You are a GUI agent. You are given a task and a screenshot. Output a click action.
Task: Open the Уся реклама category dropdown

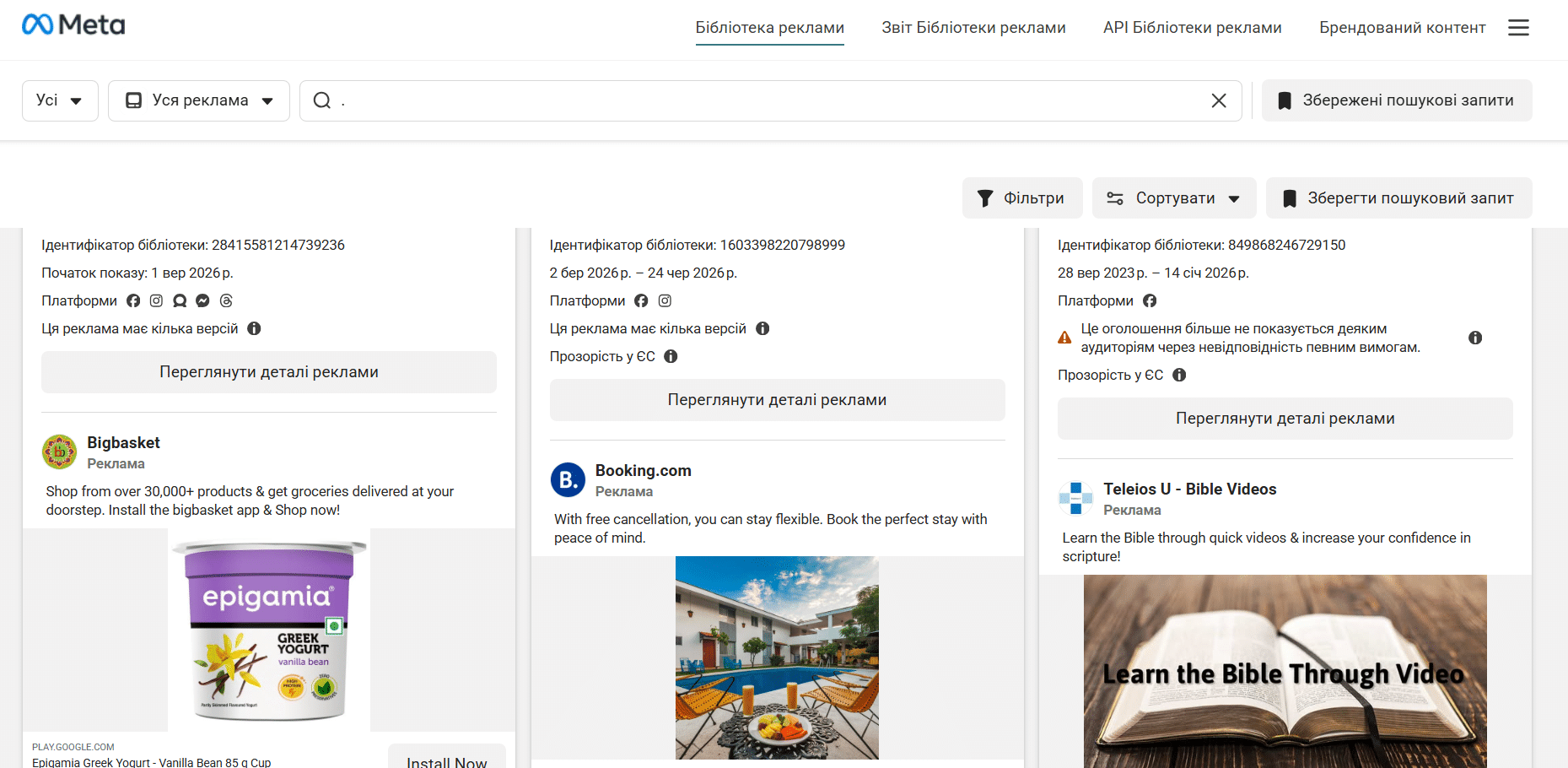click(199, 101)
